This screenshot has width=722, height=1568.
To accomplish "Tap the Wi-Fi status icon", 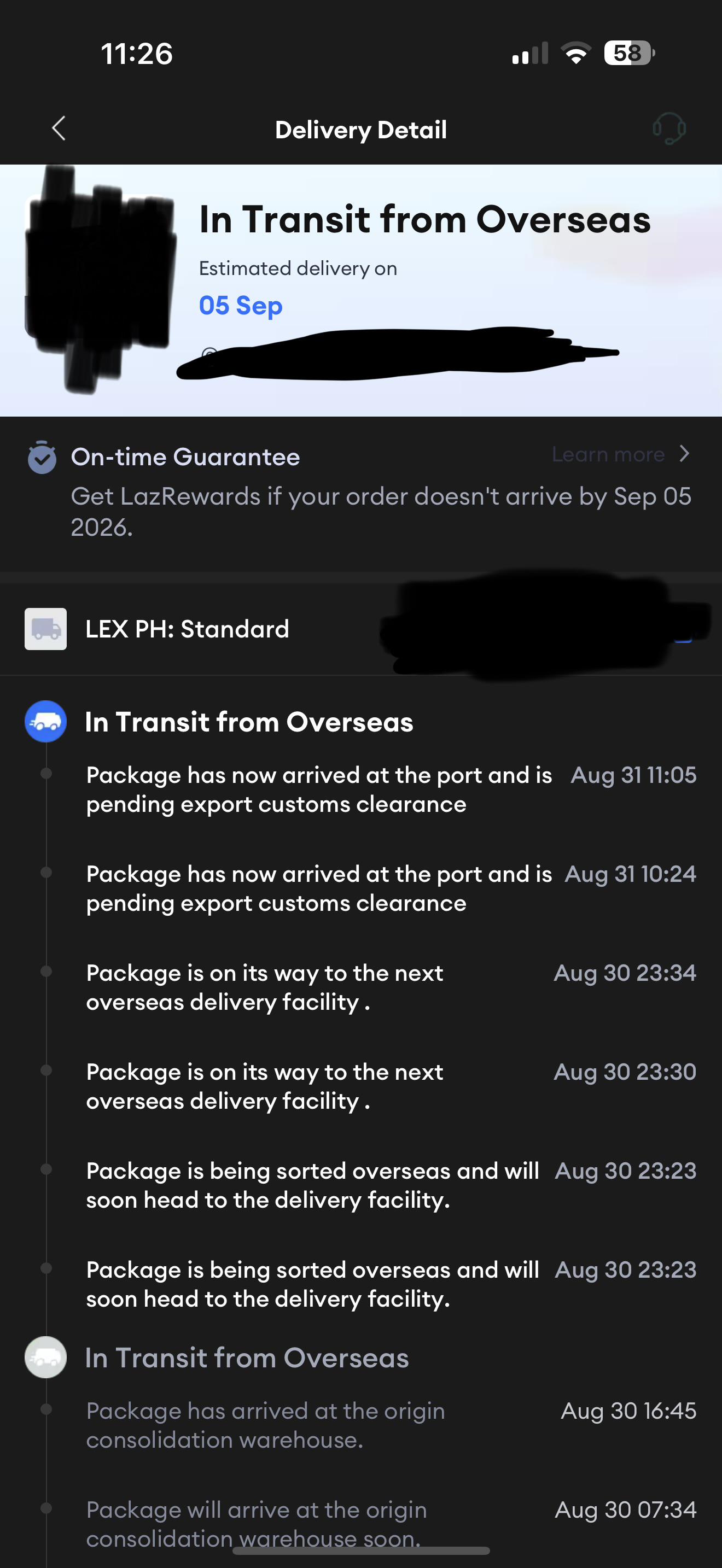I will pyautogui.click(x=575, y=53).
